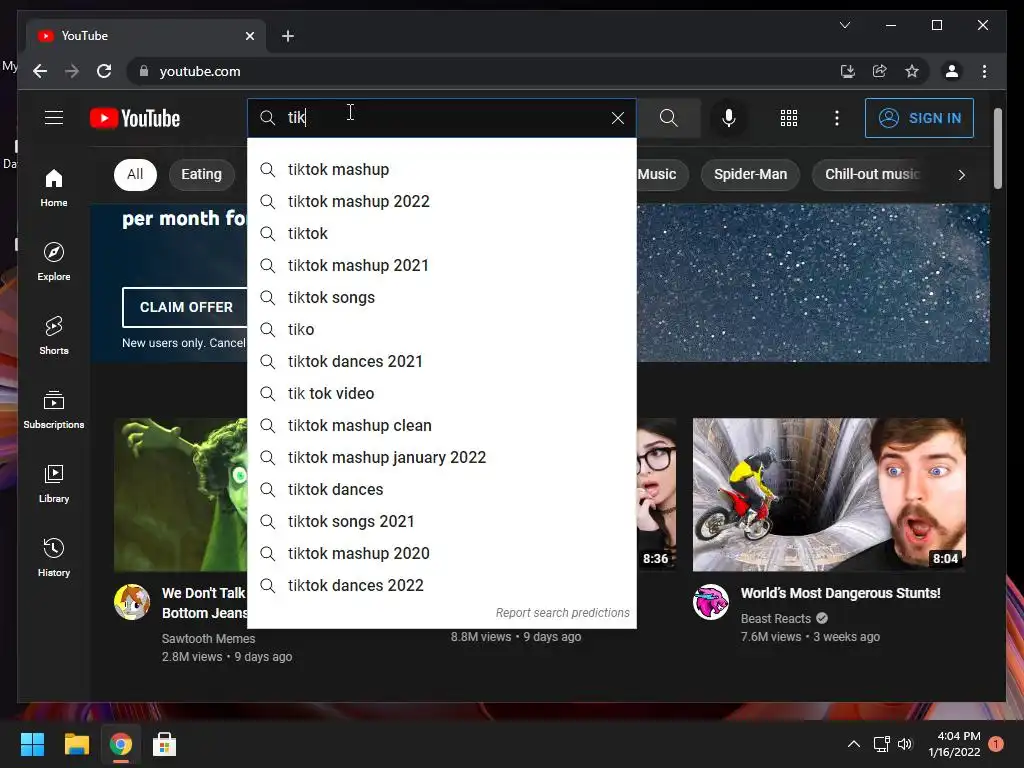Choose suggestion tiktok mashup january 2022
This screenshot has height=768, width=1024.
click(x=442, y=458)
